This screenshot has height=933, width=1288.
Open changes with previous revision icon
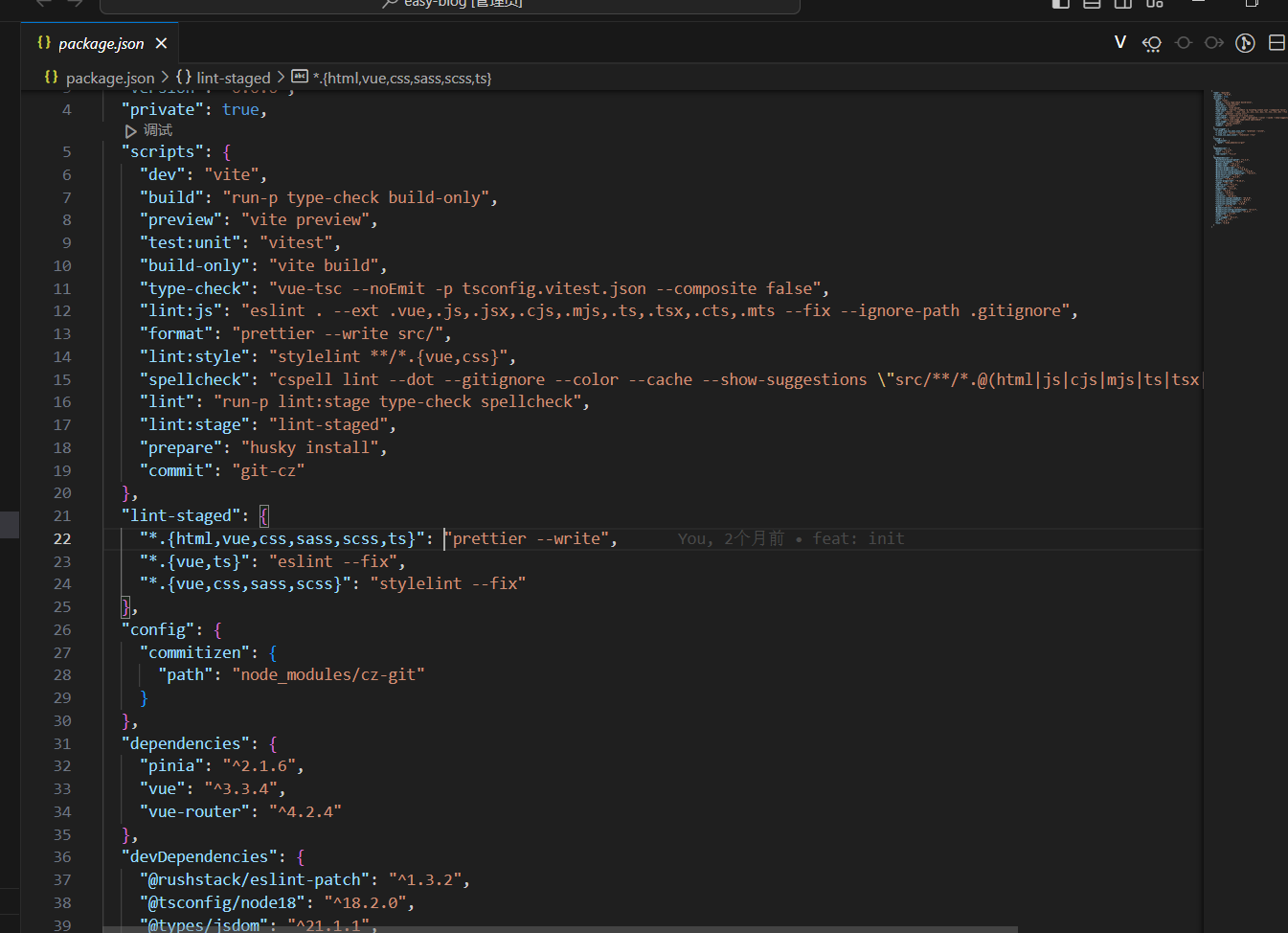point(1152,43)
